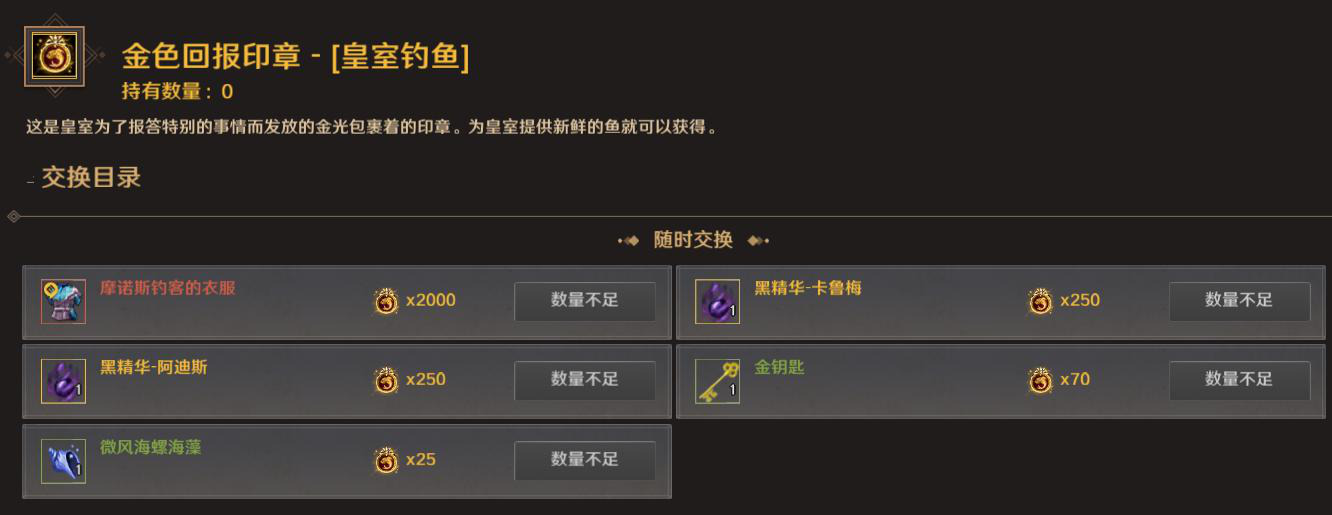1332x515 pixels.
Task: Open the 摩诺斯钓客的衣服 item name
Action: tap(168, 288)
